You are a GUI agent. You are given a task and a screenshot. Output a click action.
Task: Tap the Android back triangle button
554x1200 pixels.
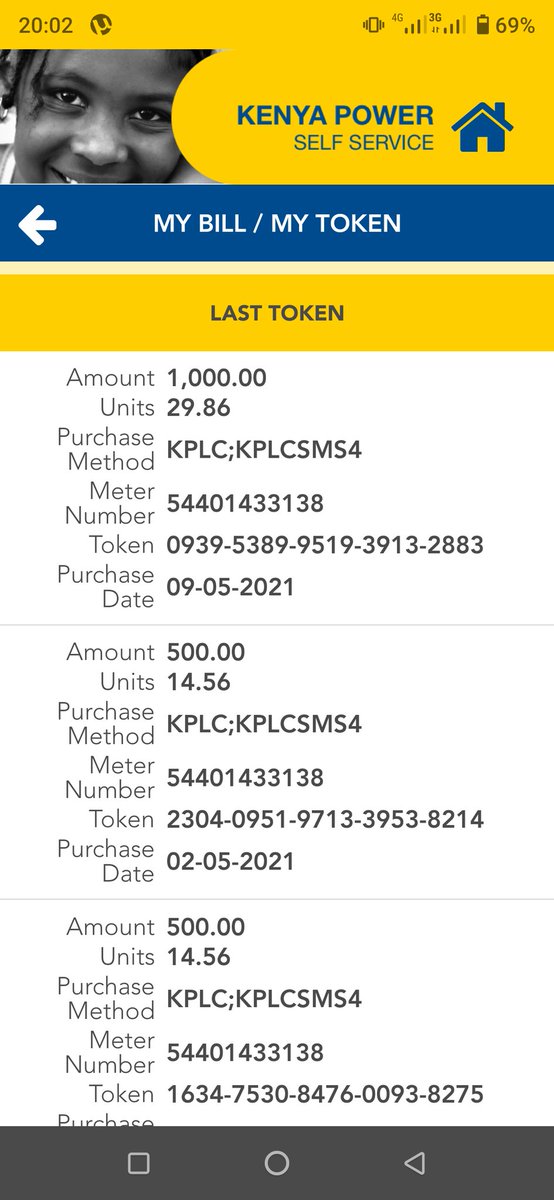(x=414, y=1162)
